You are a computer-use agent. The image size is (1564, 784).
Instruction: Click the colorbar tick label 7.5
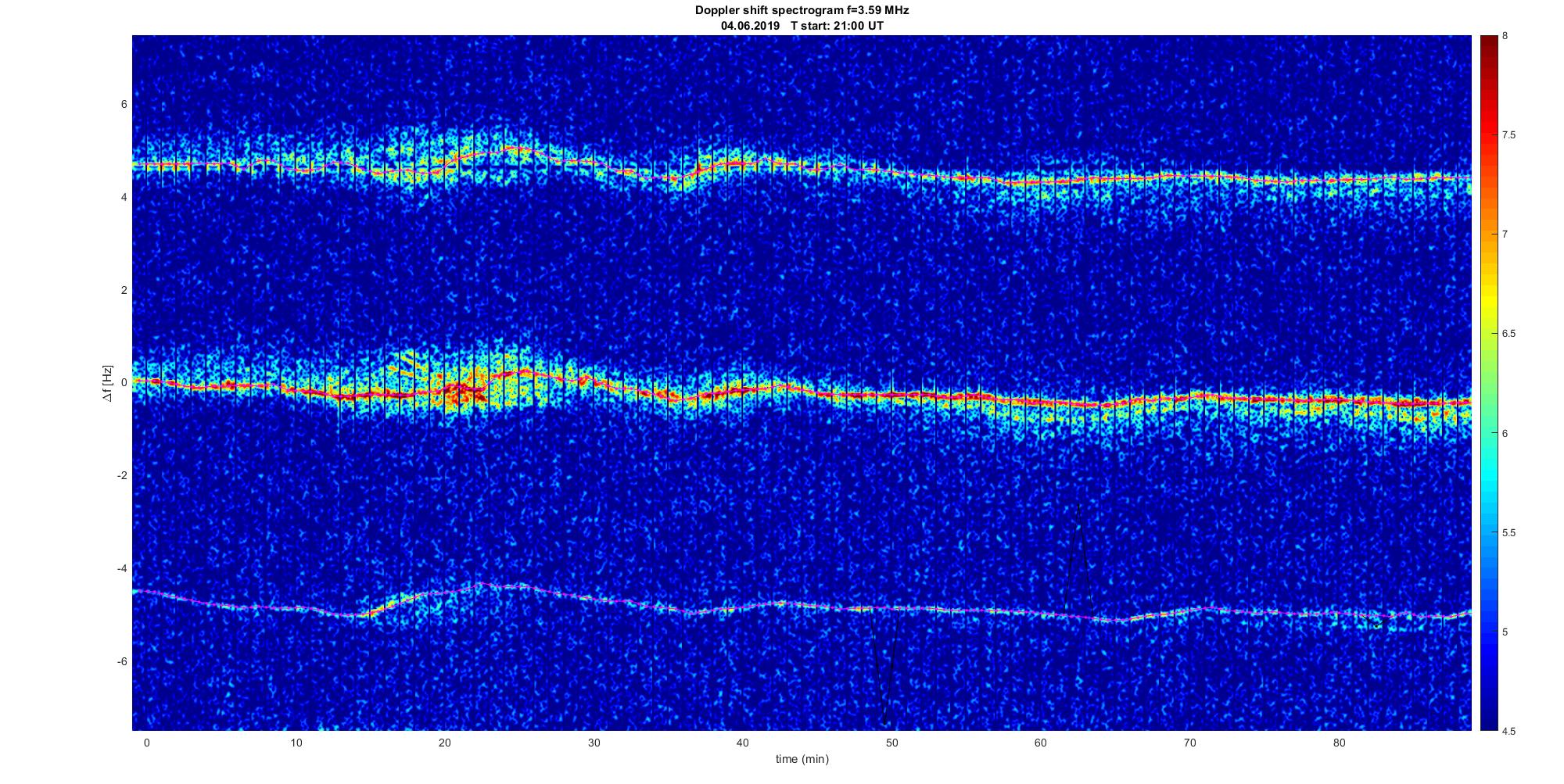point(1508,135)
